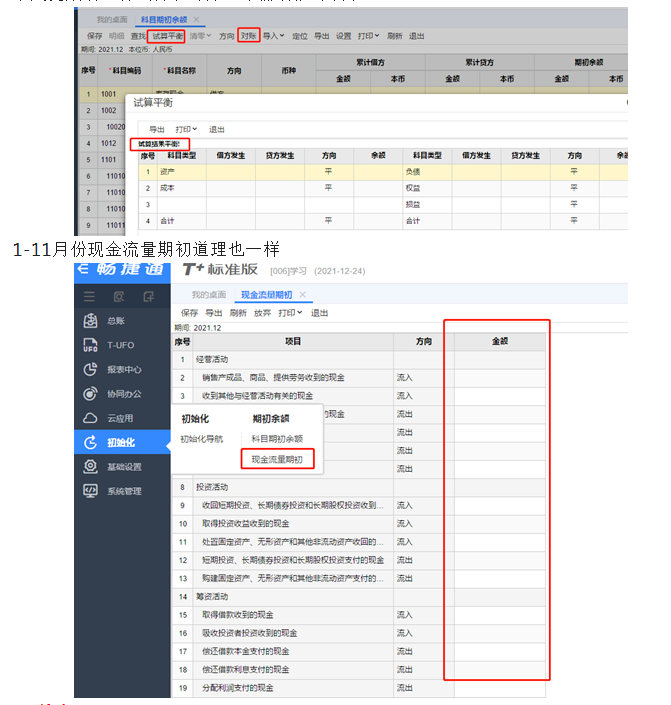671x705 pixels.
Task: Click 保存 in 现金流量期初 toolbar
Action: 189,313
